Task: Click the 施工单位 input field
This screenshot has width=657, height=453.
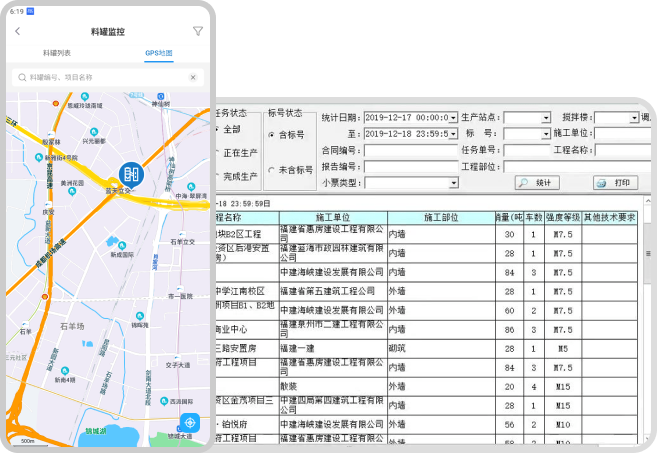Action: (x=623, y=134)
